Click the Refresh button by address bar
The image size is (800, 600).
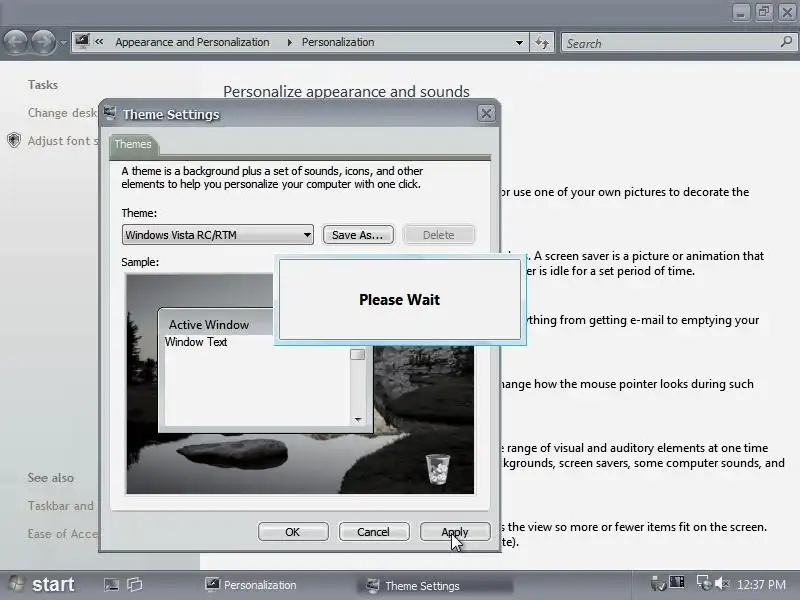coord(542,43)
